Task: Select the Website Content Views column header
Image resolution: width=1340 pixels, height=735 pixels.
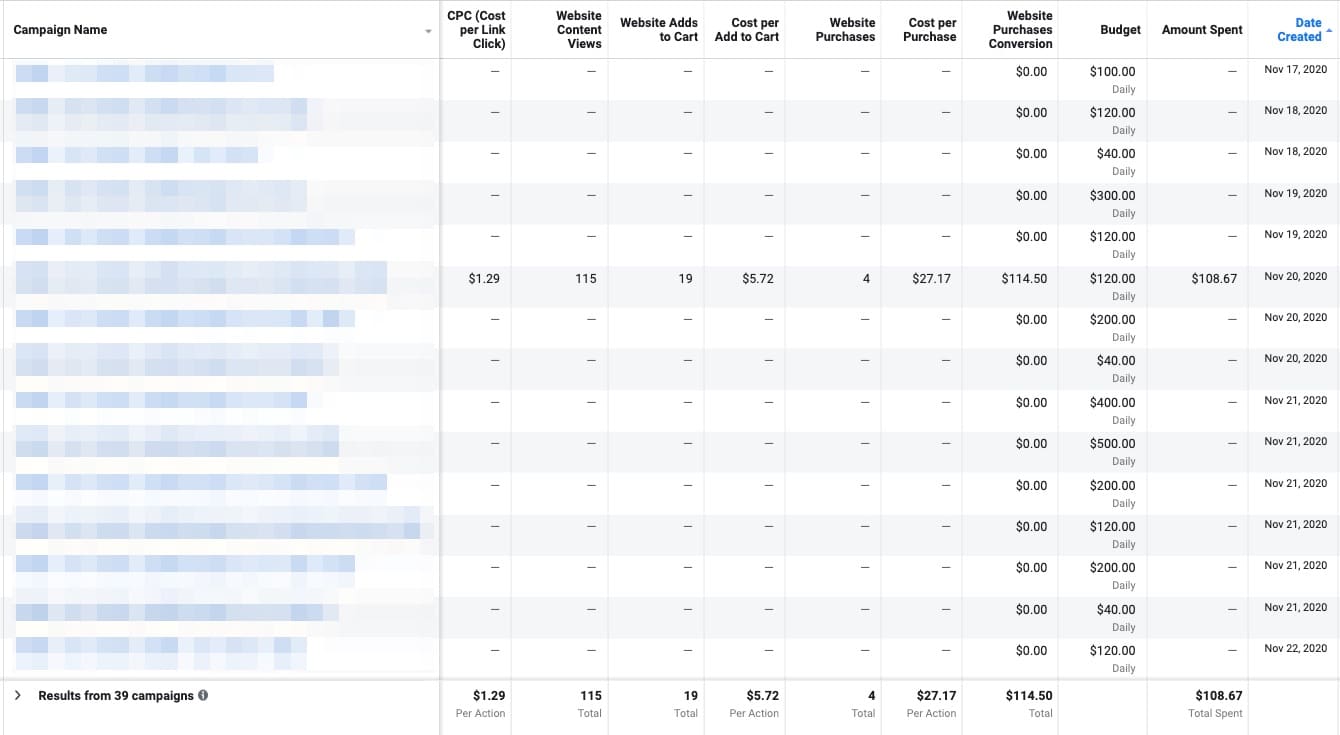Action: click(579, 30)
